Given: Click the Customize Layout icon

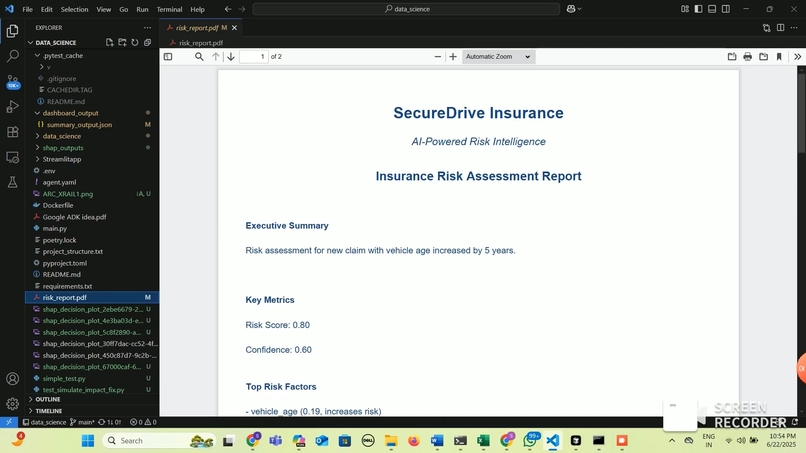Looking at the screenshot, I should click(684, 9).
